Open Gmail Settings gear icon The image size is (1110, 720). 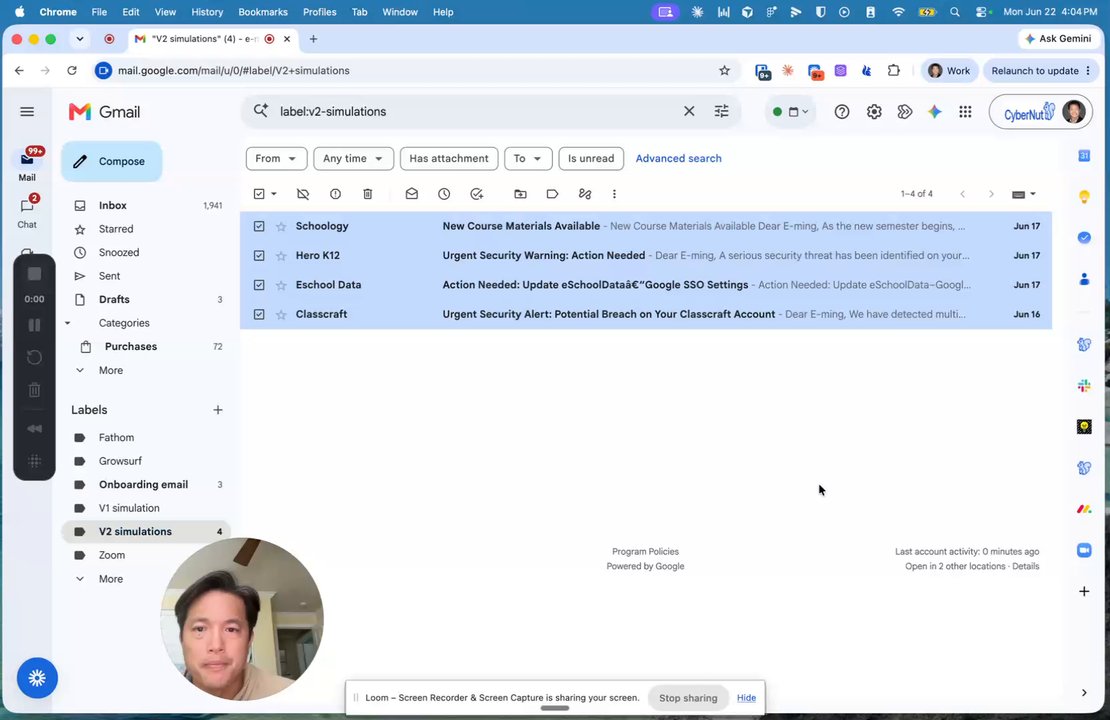click(874, 112)
